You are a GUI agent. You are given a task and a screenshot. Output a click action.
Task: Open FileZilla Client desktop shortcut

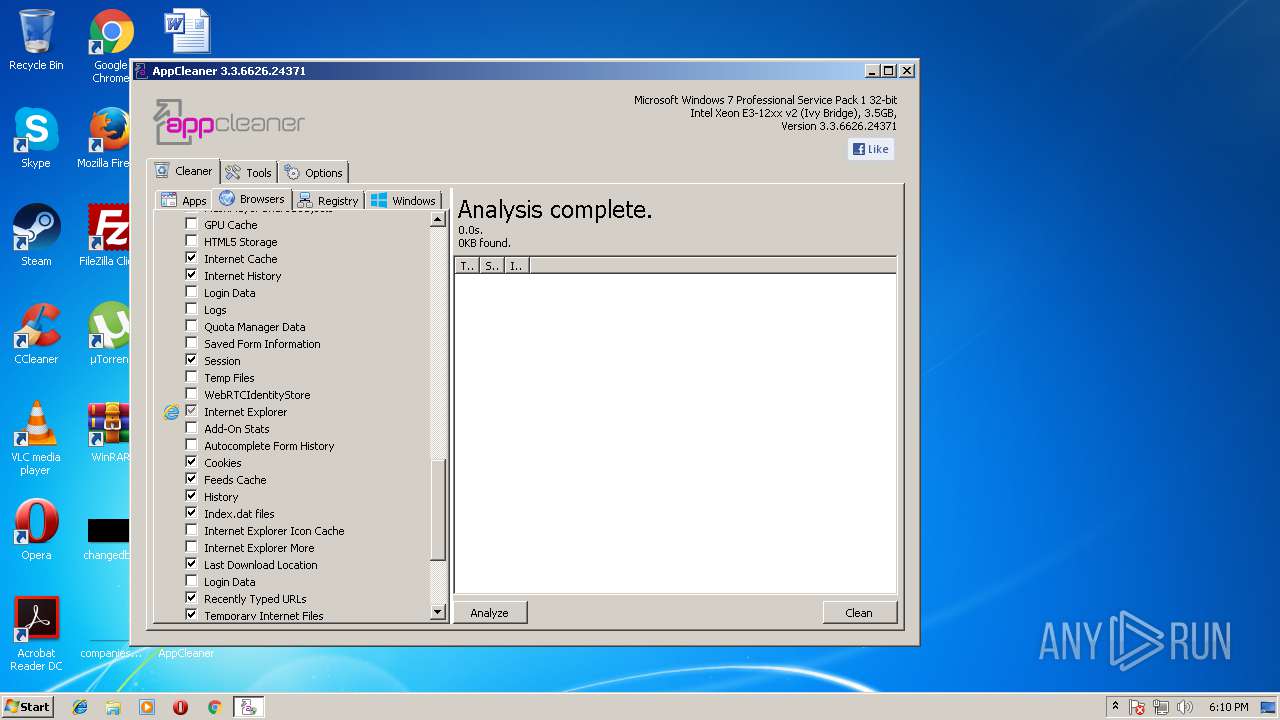(x=108, y=236)
